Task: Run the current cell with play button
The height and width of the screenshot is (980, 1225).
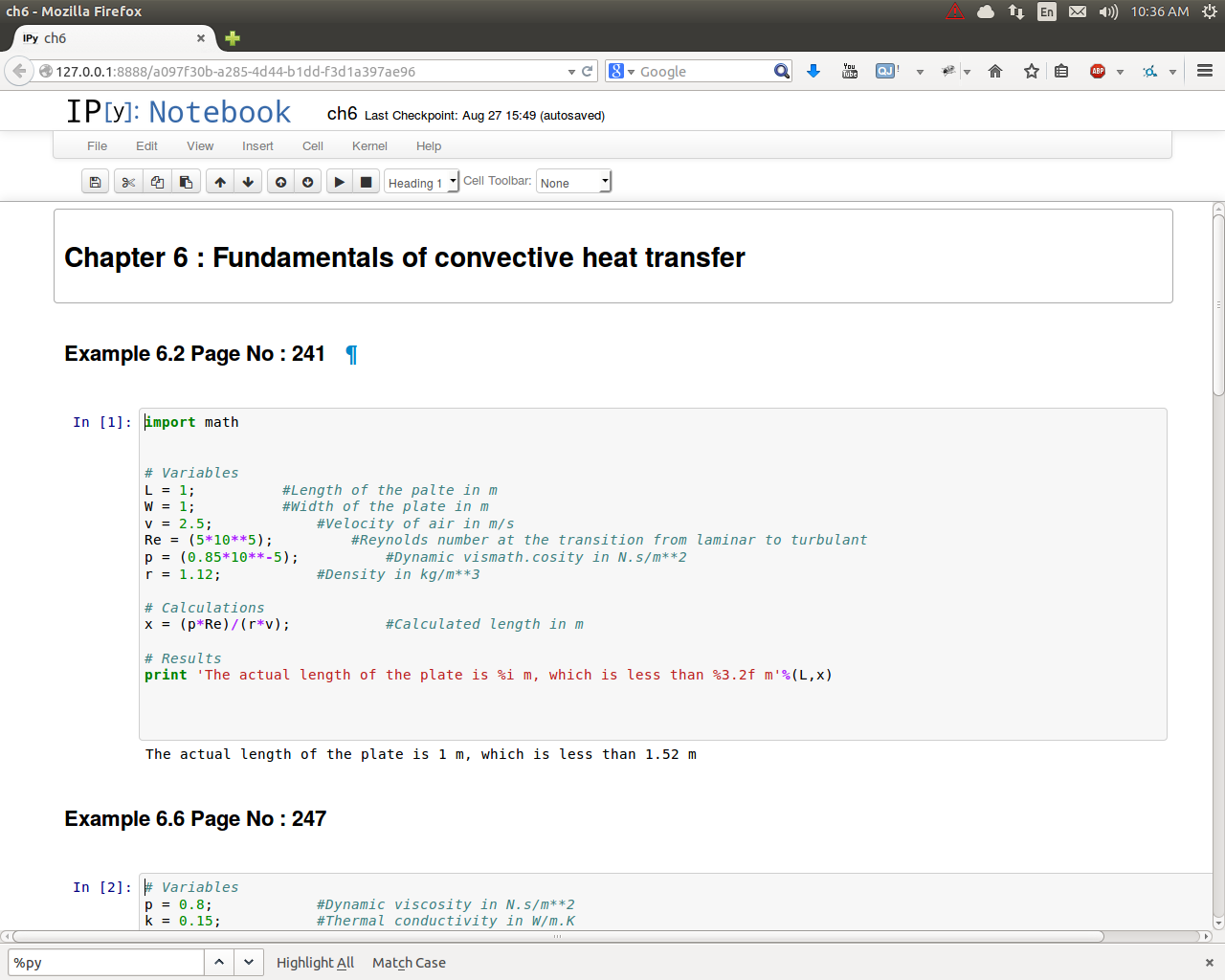Action: click(339, 182)
